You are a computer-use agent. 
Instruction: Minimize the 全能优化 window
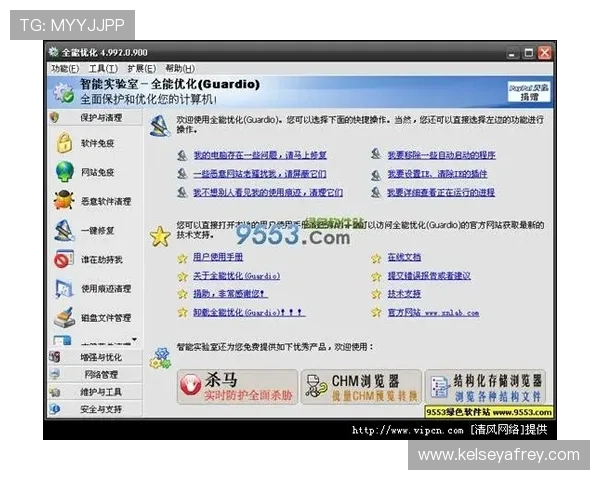512,53
